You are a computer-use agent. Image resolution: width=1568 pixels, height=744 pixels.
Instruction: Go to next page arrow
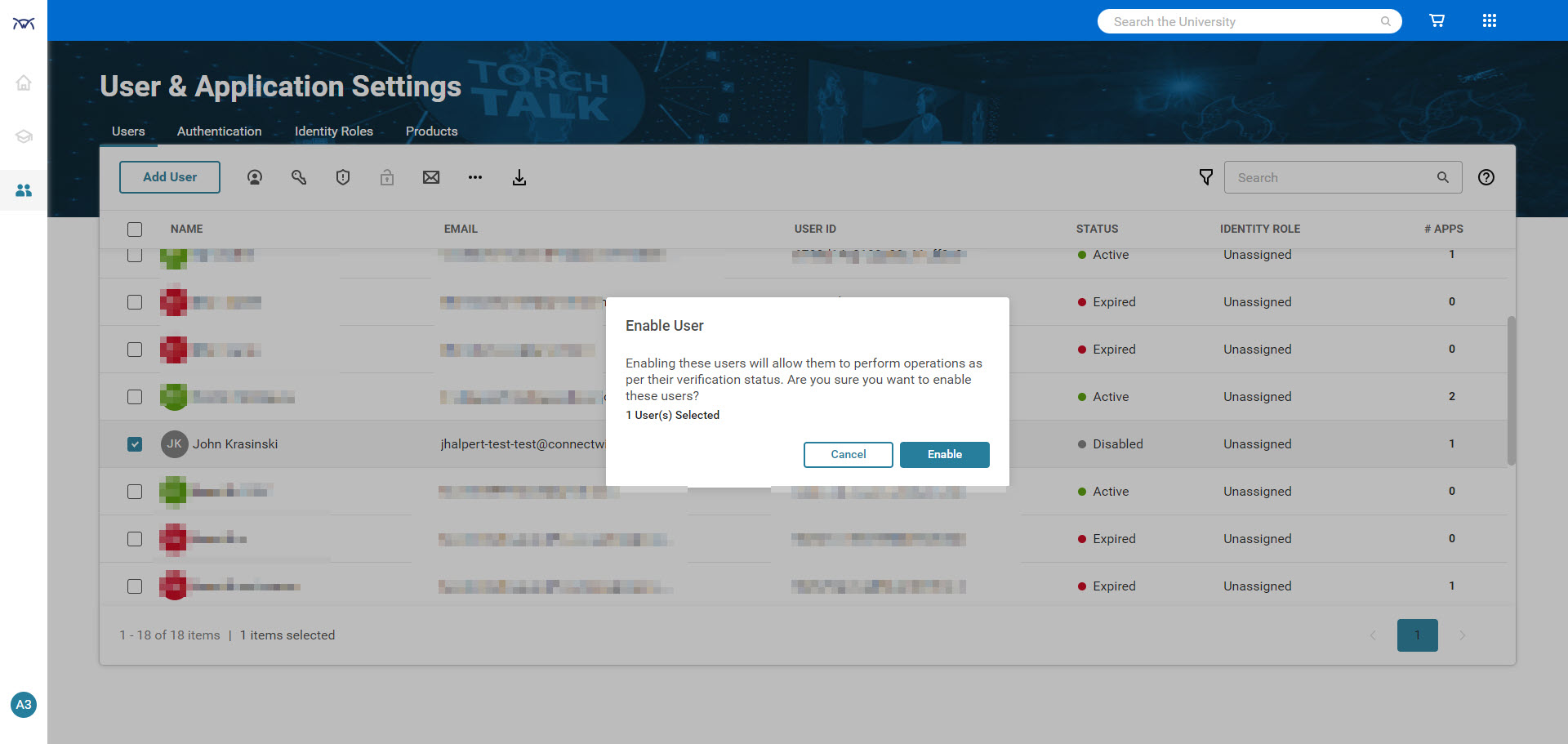(x=1462, y=635)
